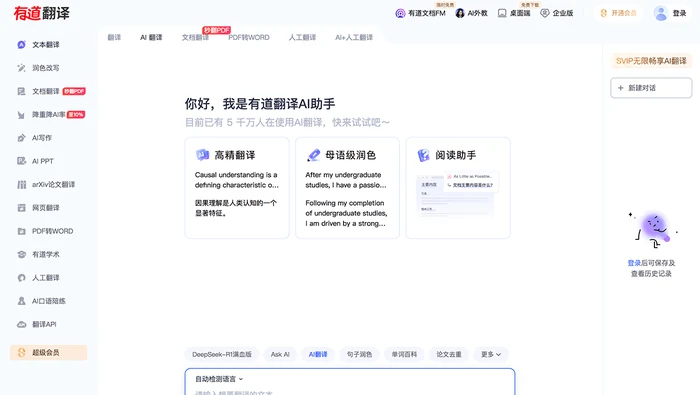
Task: Open 润色改写 via its wand icon
Action: (21, 68)
